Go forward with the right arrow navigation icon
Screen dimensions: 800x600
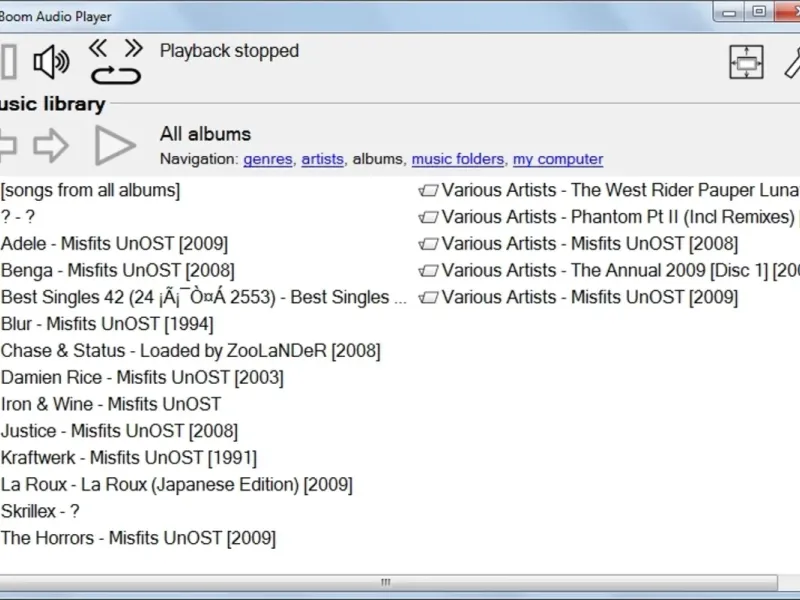(x=51, y=145)
